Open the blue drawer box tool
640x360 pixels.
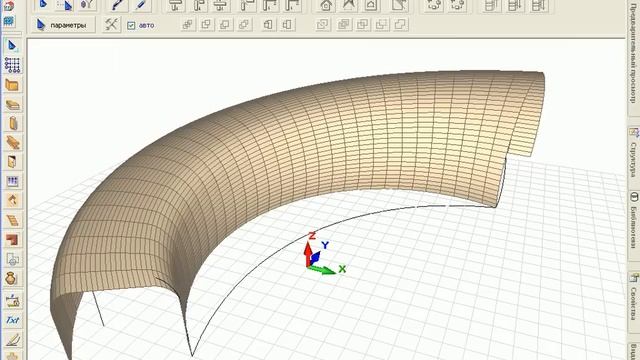pyautogui.click(x=12, y=181)
